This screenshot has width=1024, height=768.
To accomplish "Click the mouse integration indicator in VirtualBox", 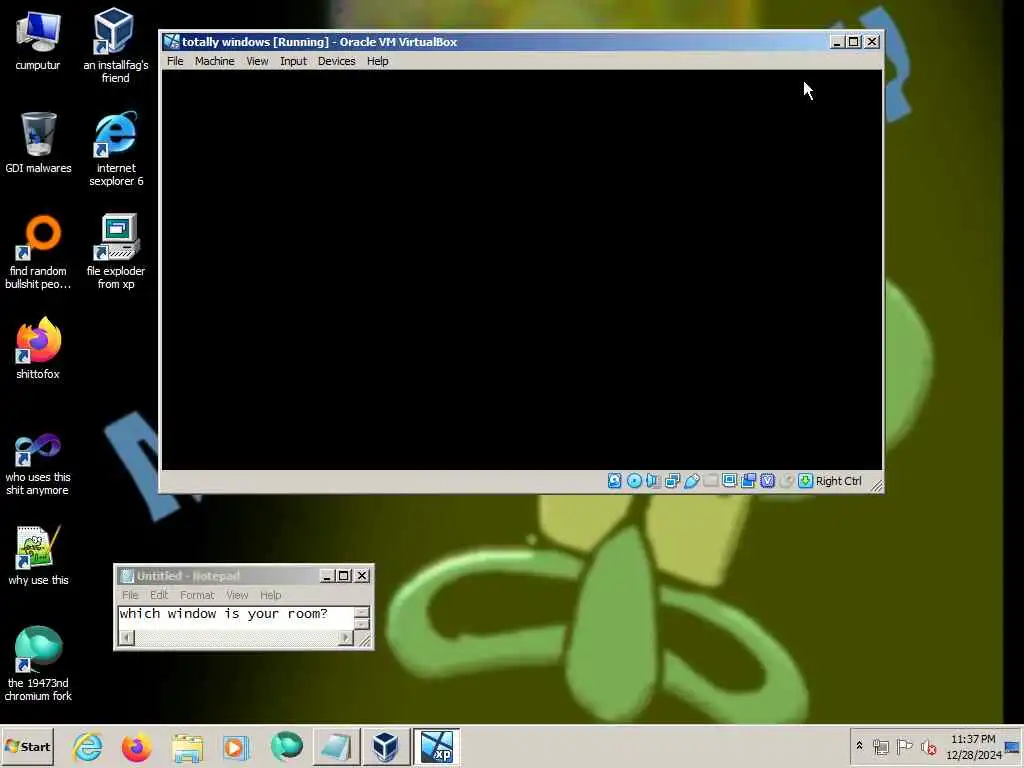I will [786, 481].
